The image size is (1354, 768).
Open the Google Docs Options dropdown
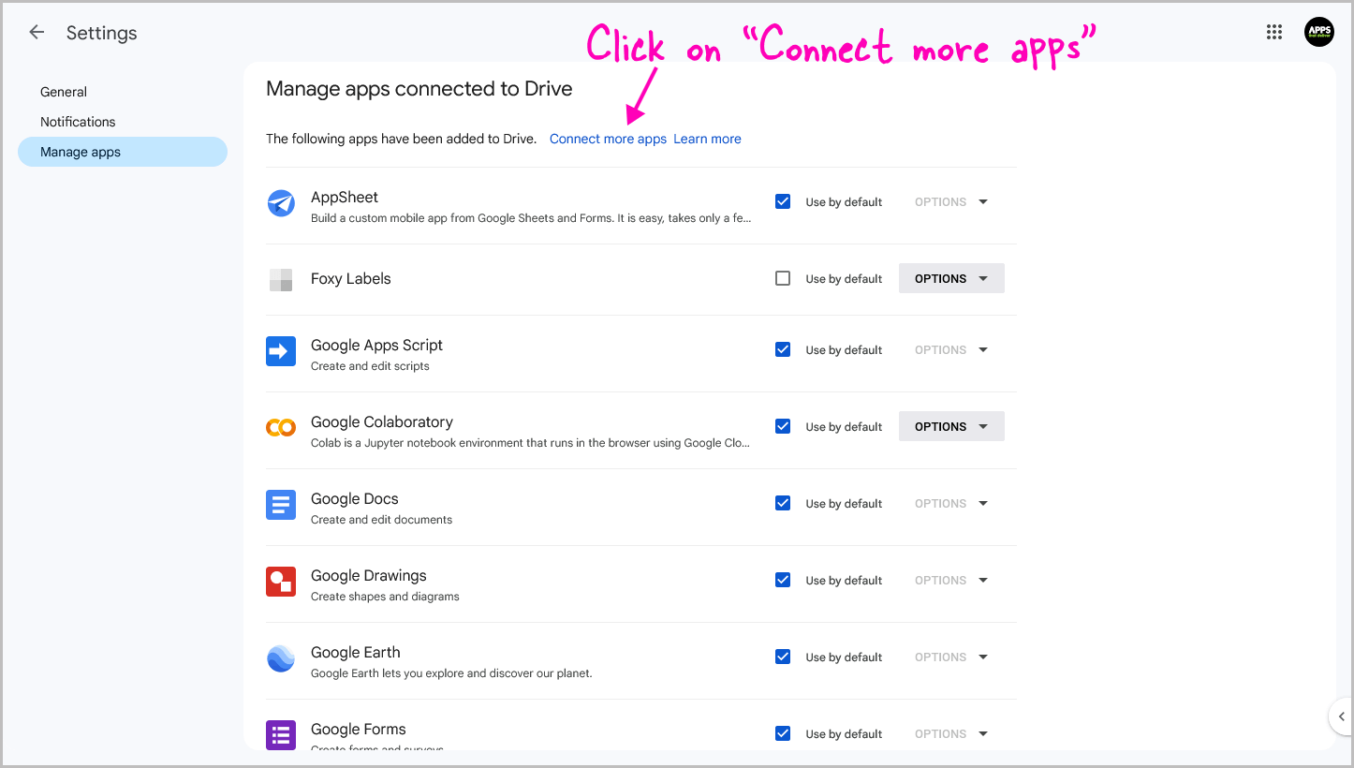click(x=951, y=504)
